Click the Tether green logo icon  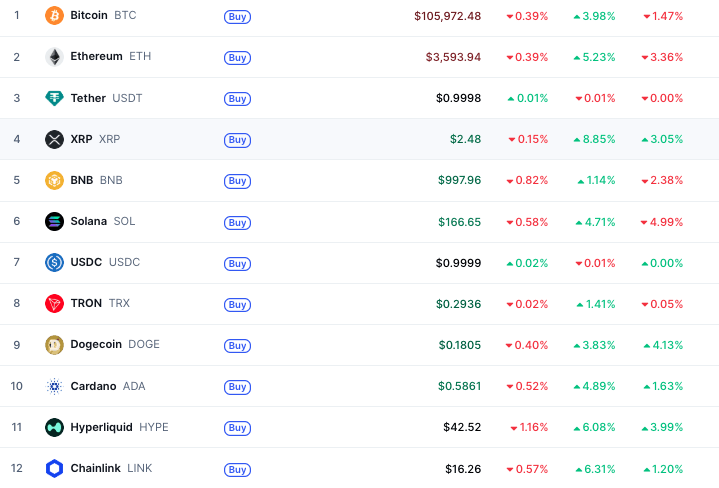(x=54, y=98)
